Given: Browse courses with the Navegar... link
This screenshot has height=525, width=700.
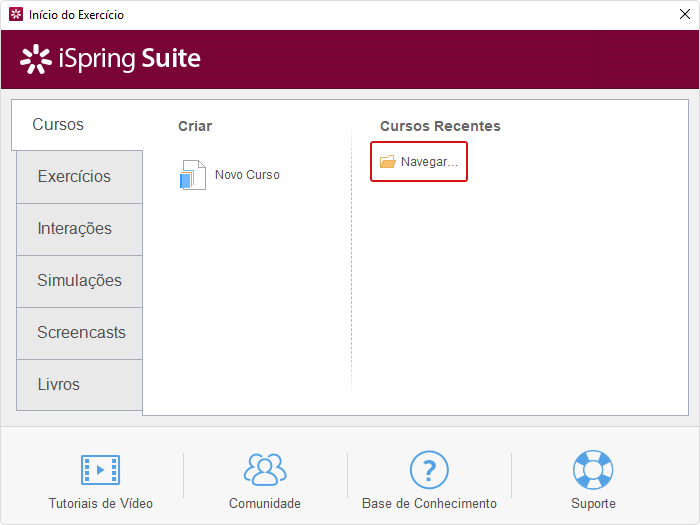Looking at the screenshot, I should click(x=429, y=162).
